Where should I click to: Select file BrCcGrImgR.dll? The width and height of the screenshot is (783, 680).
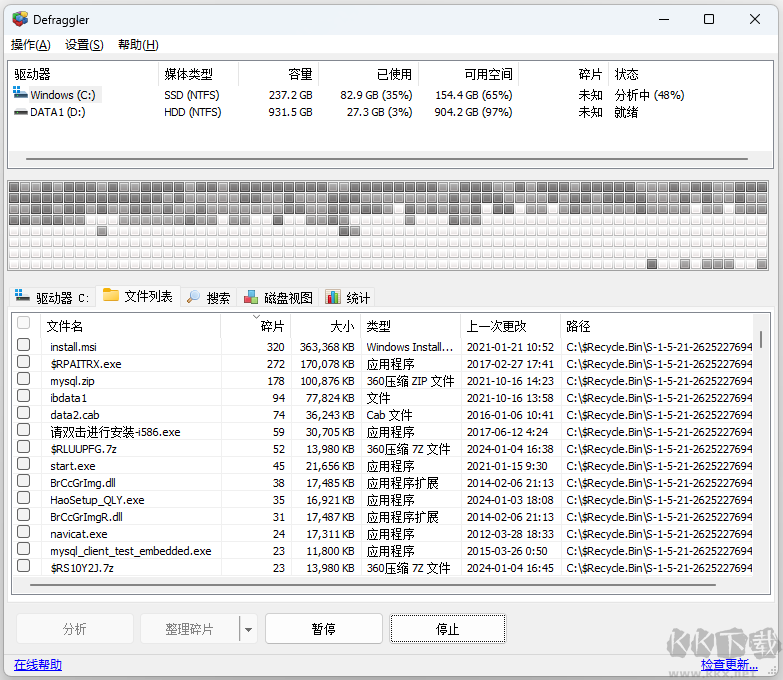[86, 517]
